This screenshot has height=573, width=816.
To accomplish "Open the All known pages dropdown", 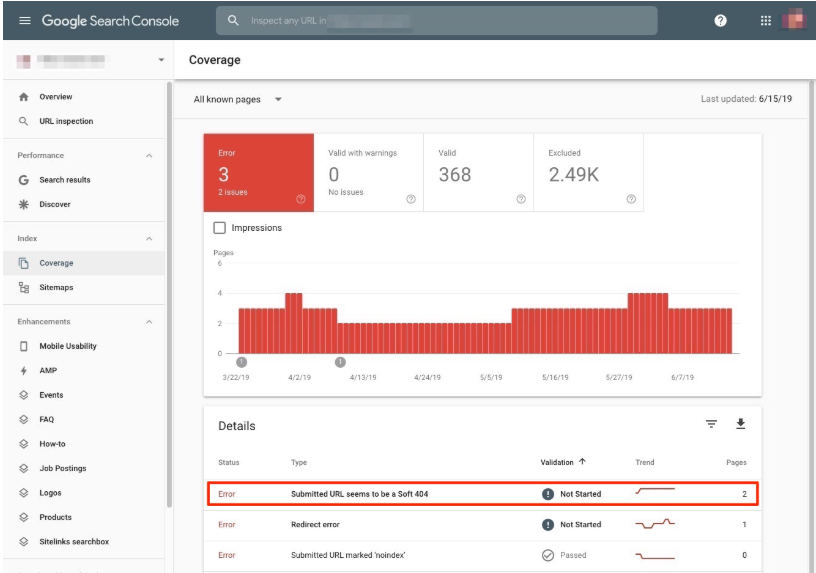I will [238, 99].
